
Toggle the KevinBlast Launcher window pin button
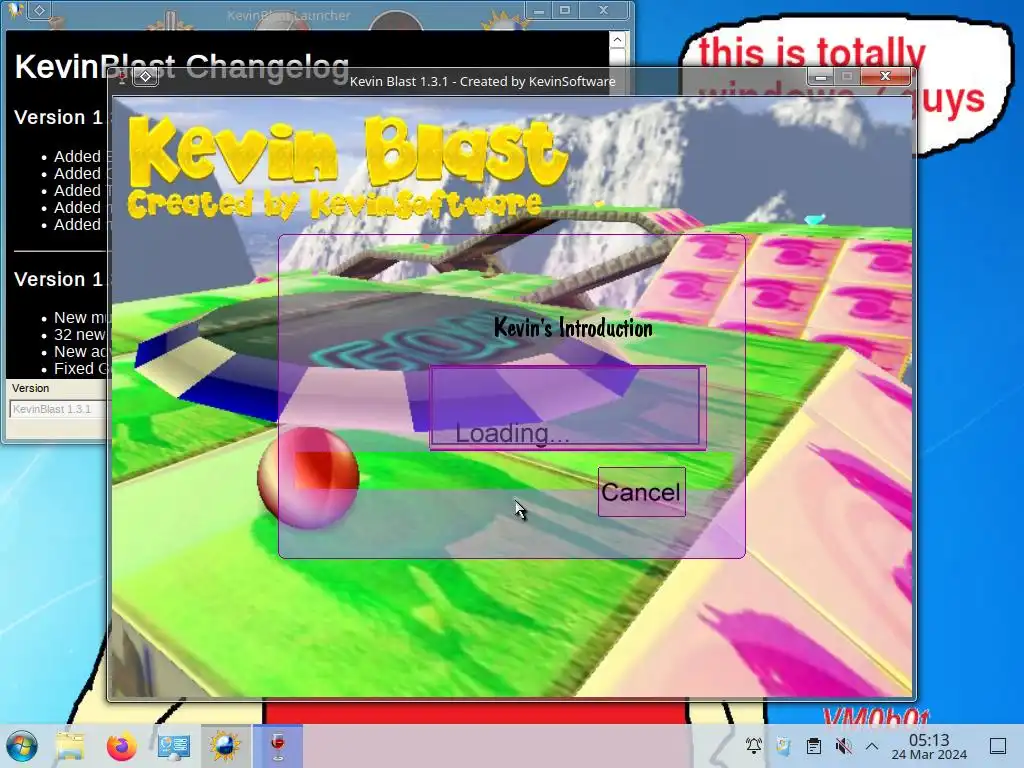(40, 10)
